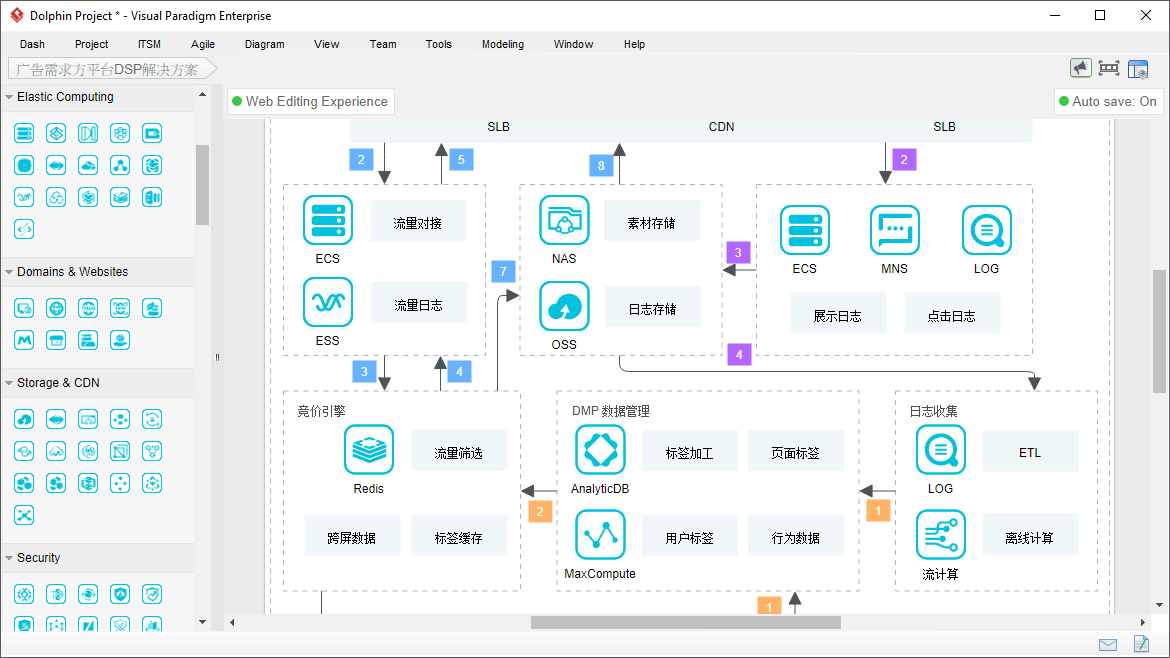Open the Dash menu
This screenshot has width=1170, height=658.
[32, 44]
